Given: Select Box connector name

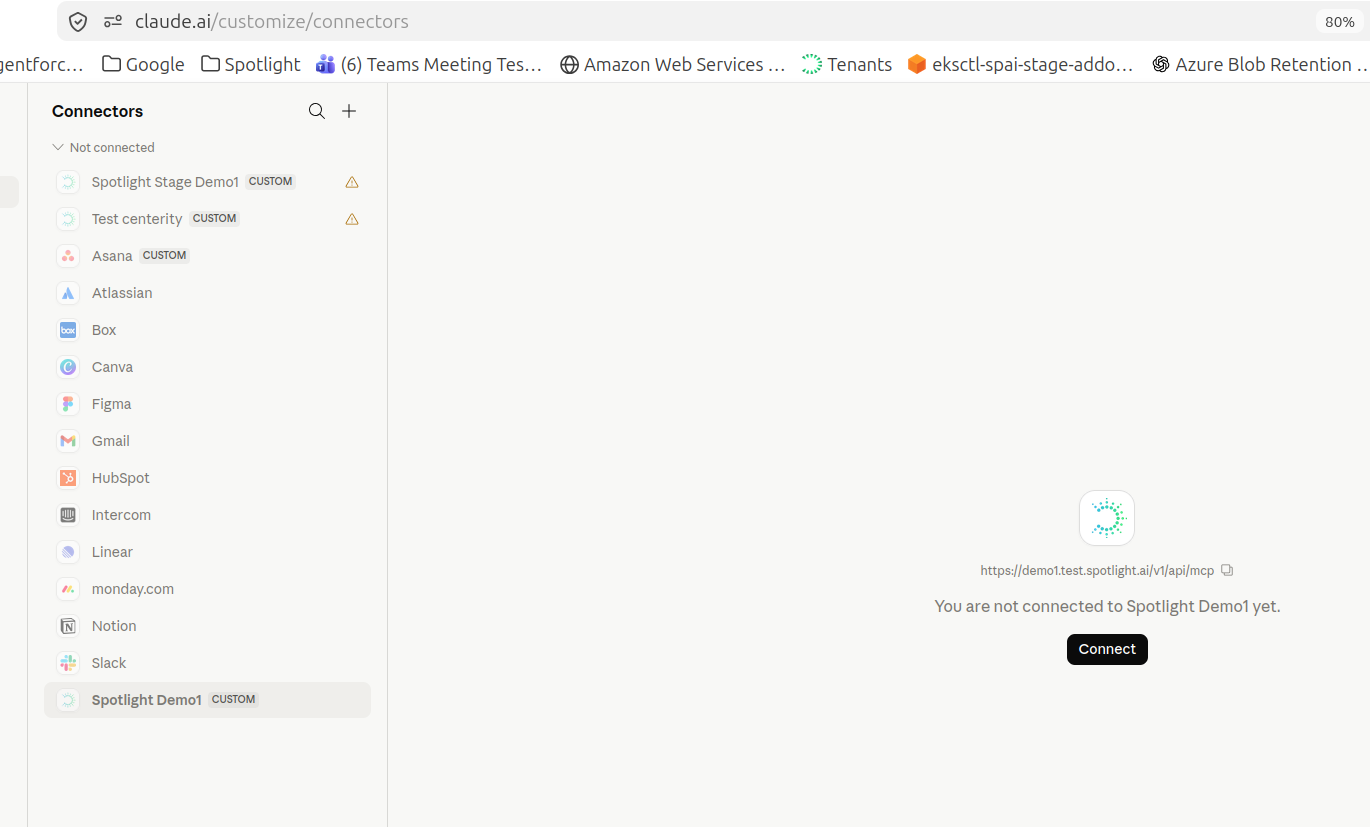Looking at the screenshot, I should click(x=104, y=330).
